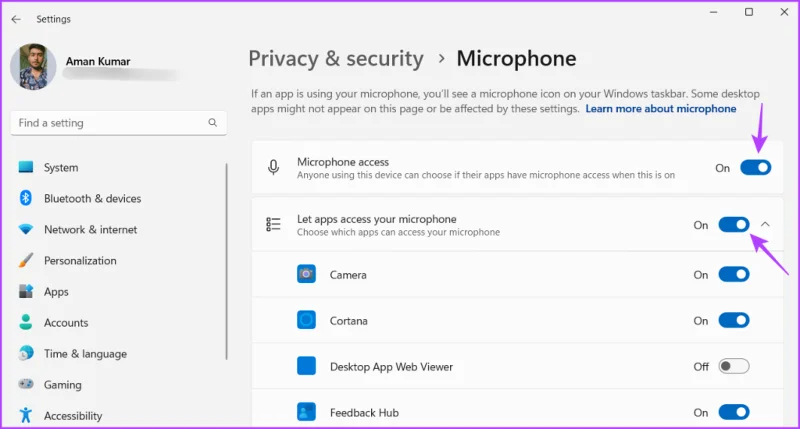
Task: Click the Microphone page title
Action: (x=516, y=59)
